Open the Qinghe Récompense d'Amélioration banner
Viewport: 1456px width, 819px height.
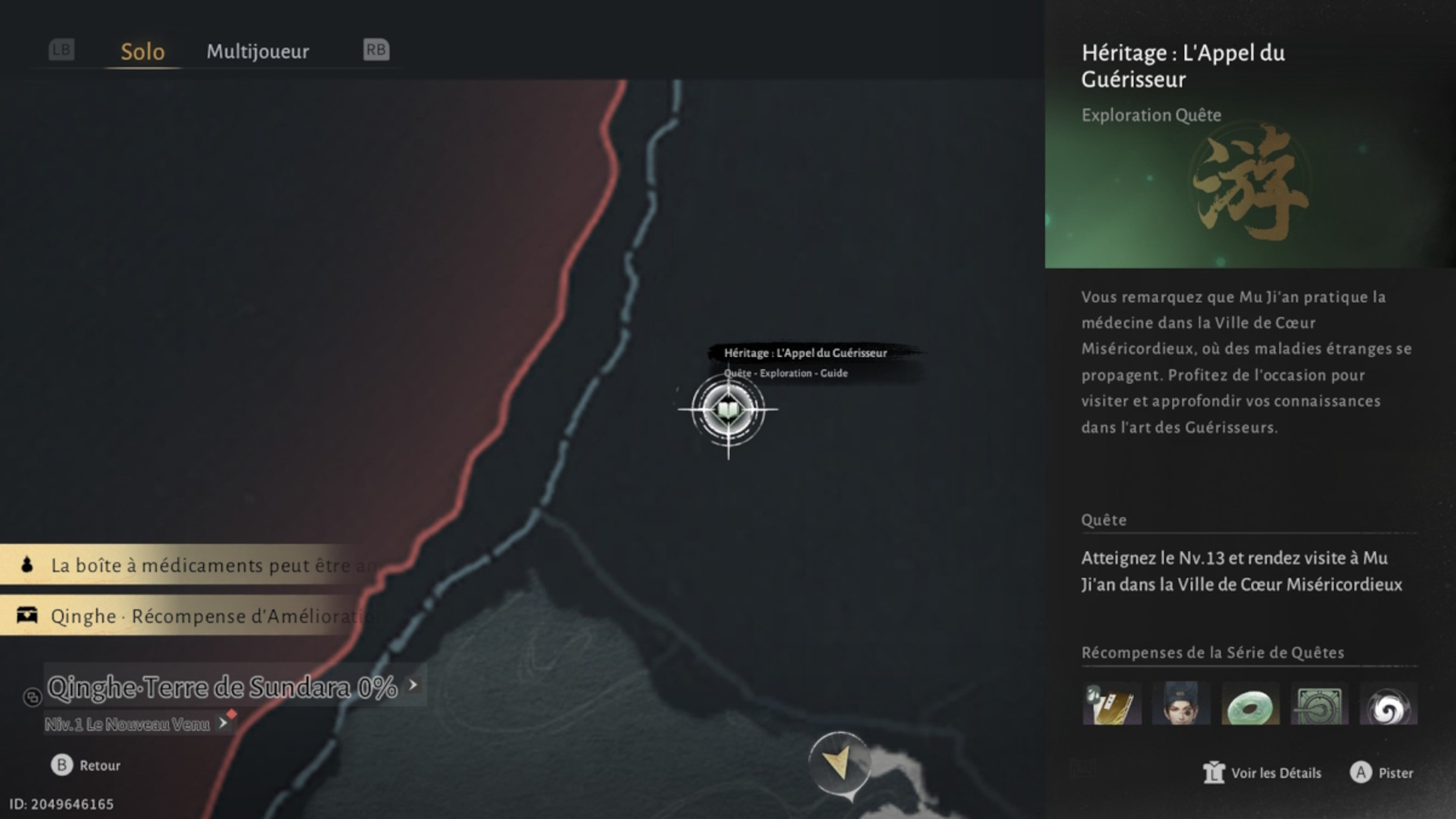pyautogui.click(x=188, y=616)
